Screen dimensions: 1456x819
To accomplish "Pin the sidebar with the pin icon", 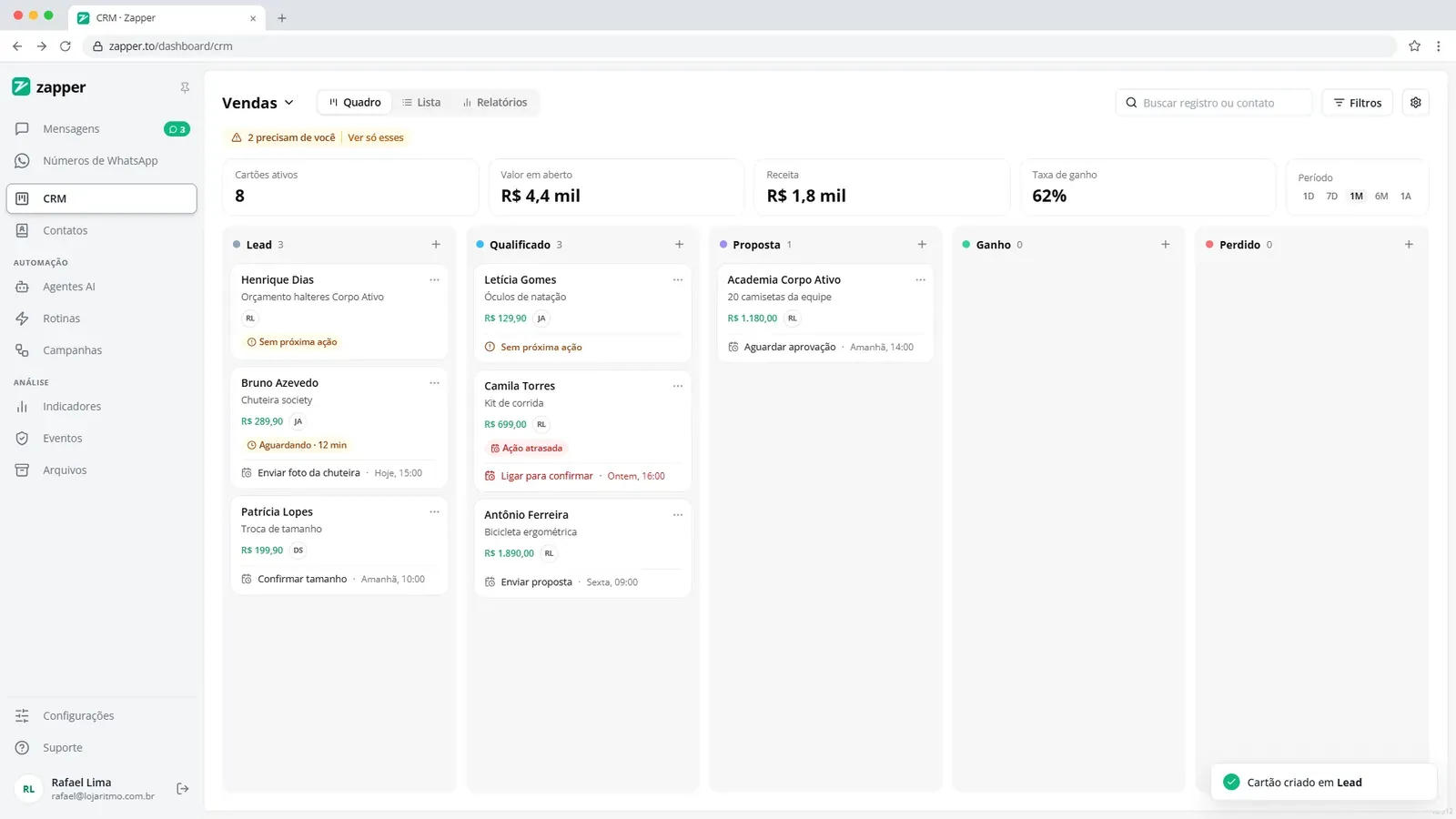I will (185, 87).
